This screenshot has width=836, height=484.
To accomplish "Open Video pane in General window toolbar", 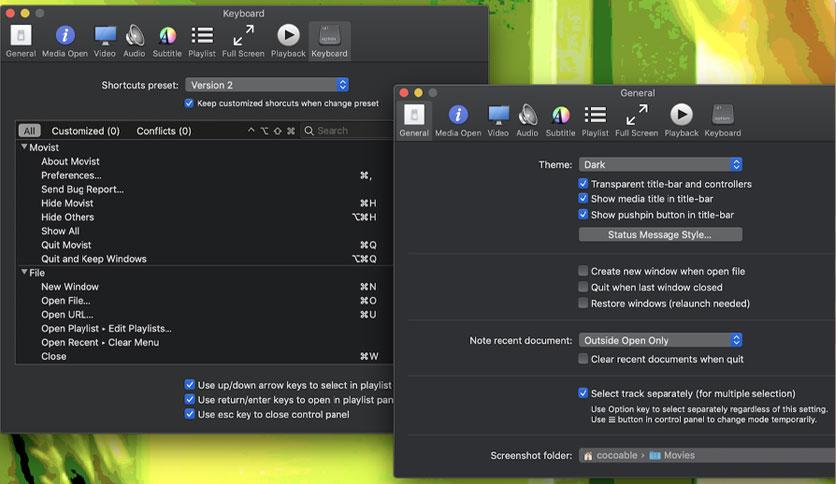I will pos(498,120).
